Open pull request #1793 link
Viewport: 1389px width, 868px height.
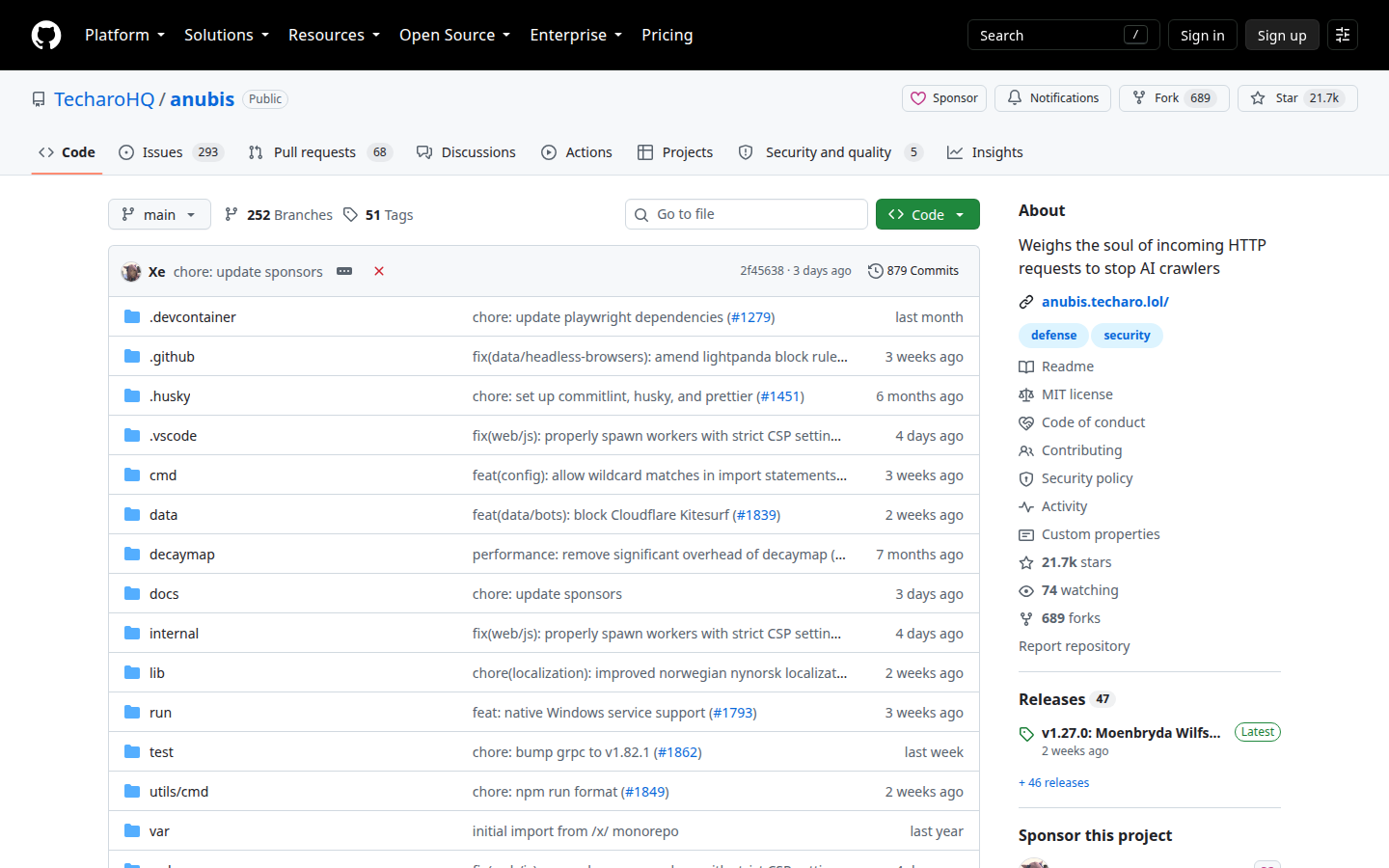[733, 713]
